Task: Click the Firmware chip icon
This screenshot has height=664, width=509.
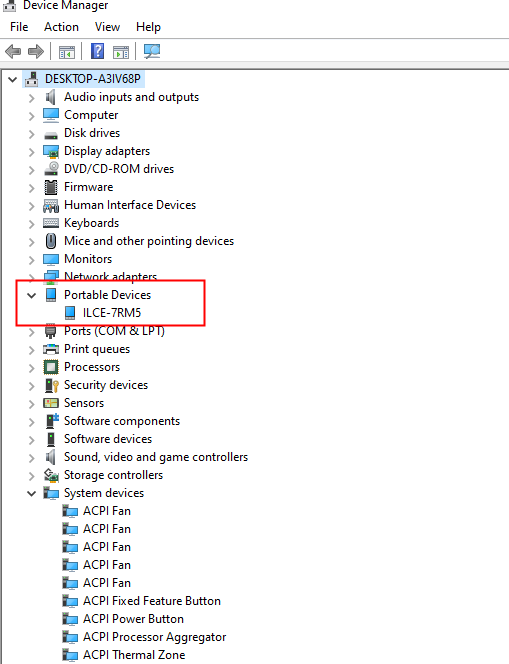Action: pyautogui.click(x=51, y=187)
